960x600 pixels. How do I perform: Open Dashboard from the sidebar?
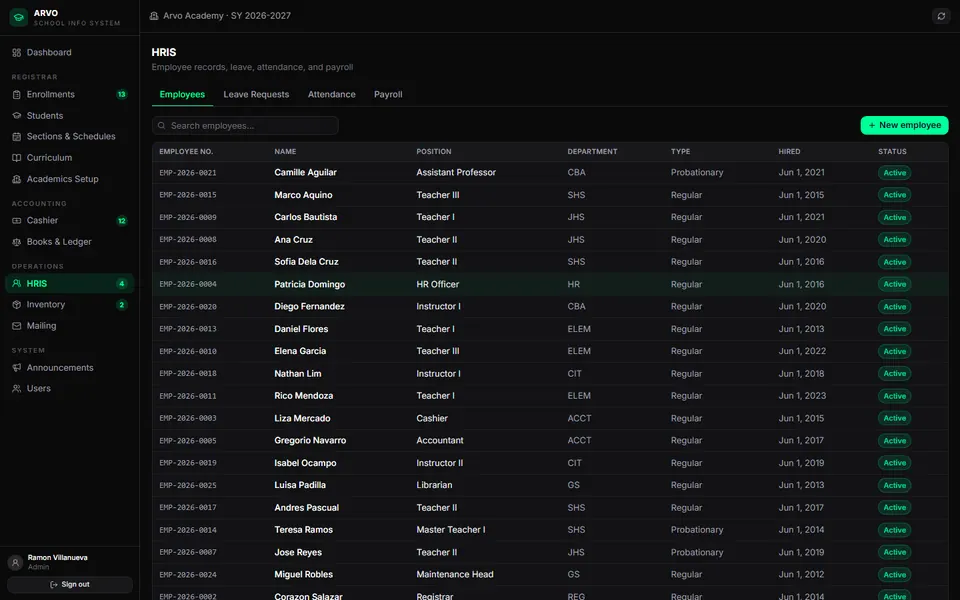click(69, 53)
